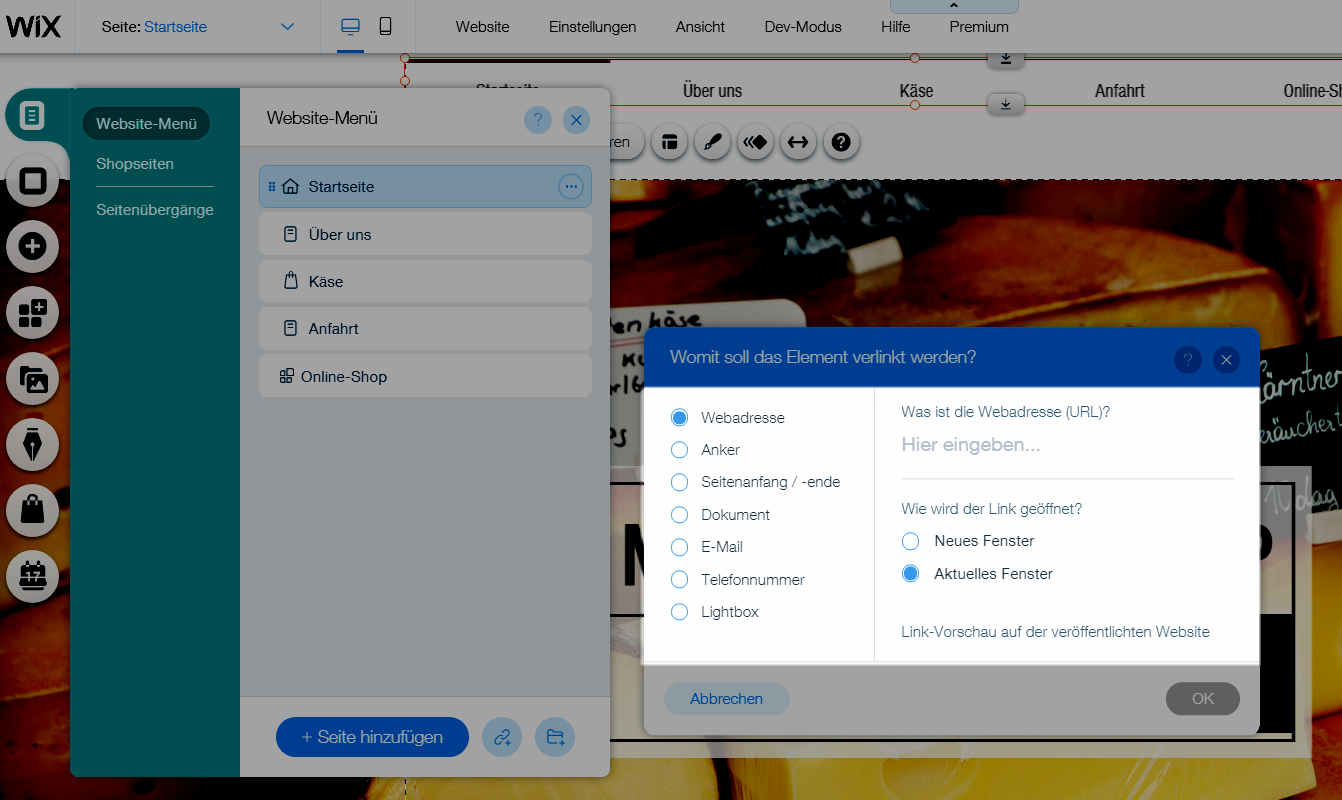The height and width of the screenshot is (800, 1342).
Task: Click the Abbrechen button
Action: pos(727,699)
